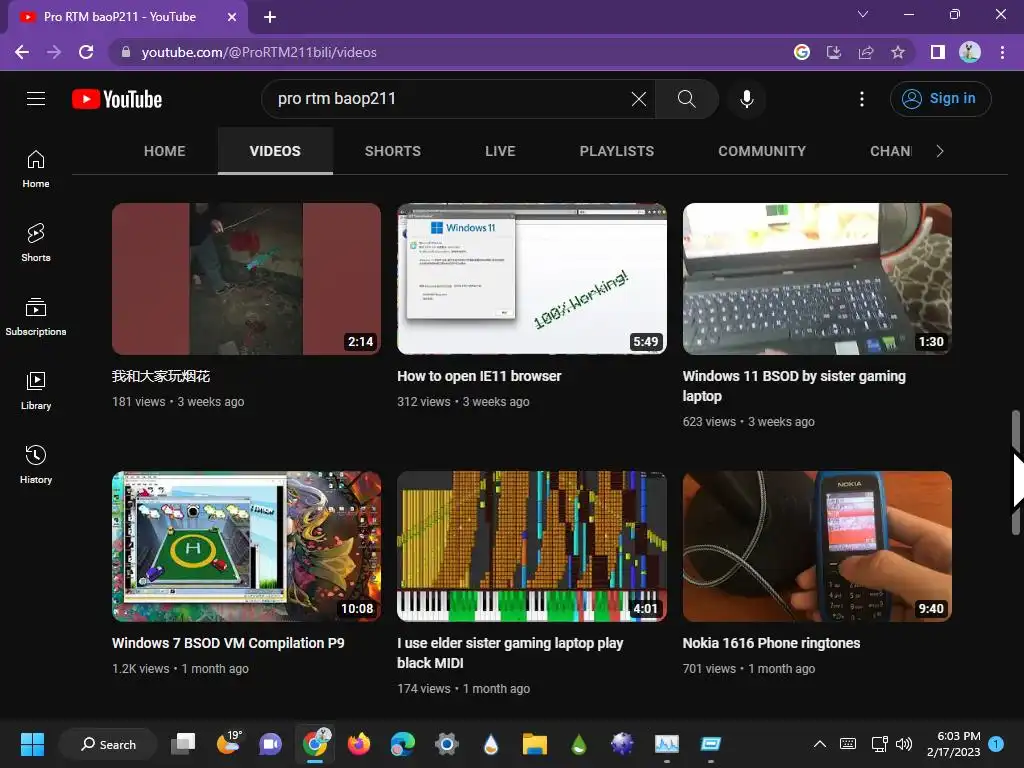Viewport: 1024px width, 768px height.
Task: Open the Windows 7 BSOD VM thumbnail
Action: pyautogui.click(x=246, y=546)
